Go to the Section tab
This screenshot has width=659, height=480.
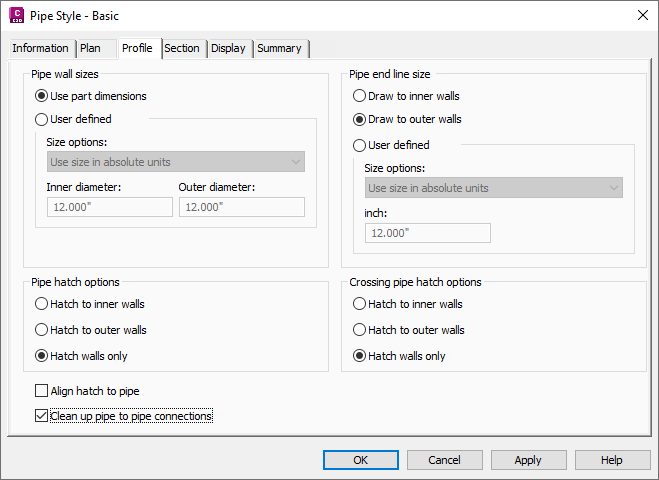(x=182, y=48)
